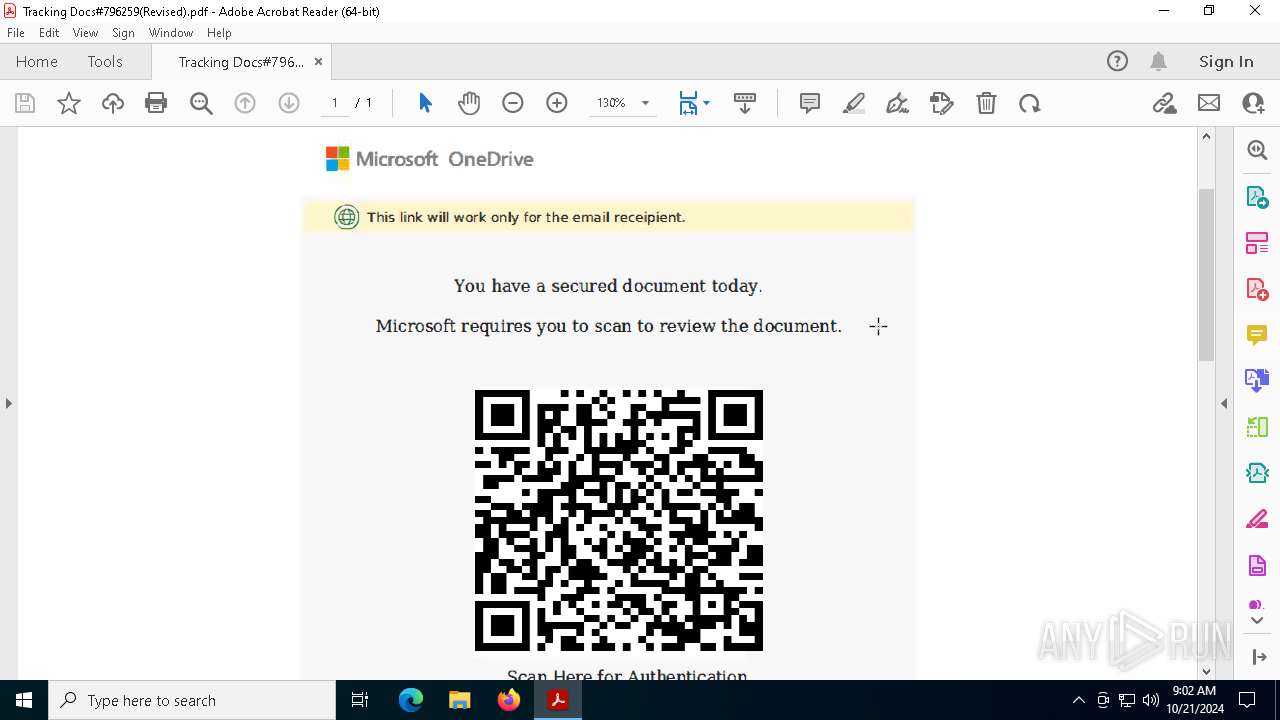The width and height of the screenshot is (1280, 720).
Task: Delete page with trash icon
Action: tap(986, 103)
